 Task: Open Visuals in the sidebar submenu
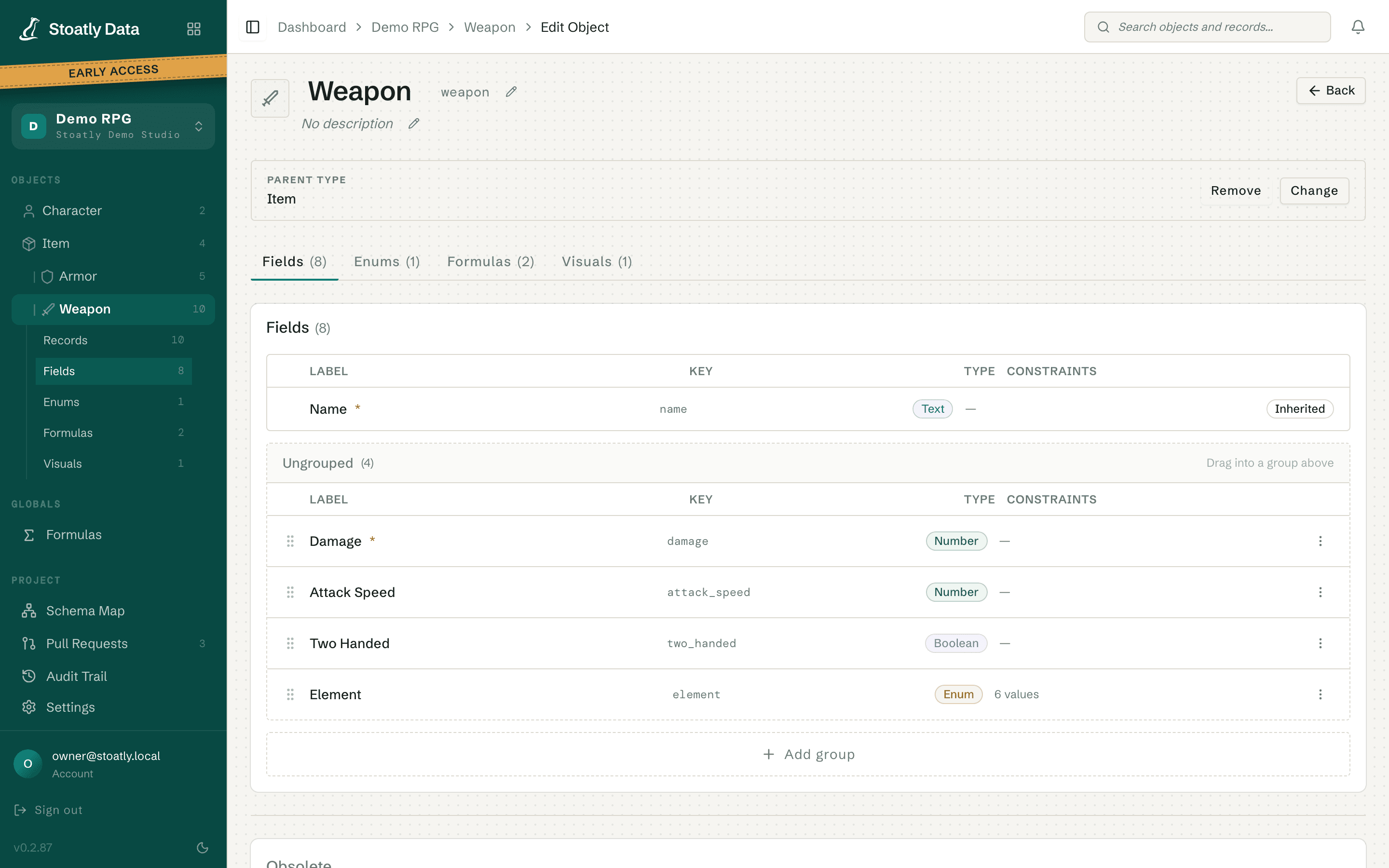point(114,463)
